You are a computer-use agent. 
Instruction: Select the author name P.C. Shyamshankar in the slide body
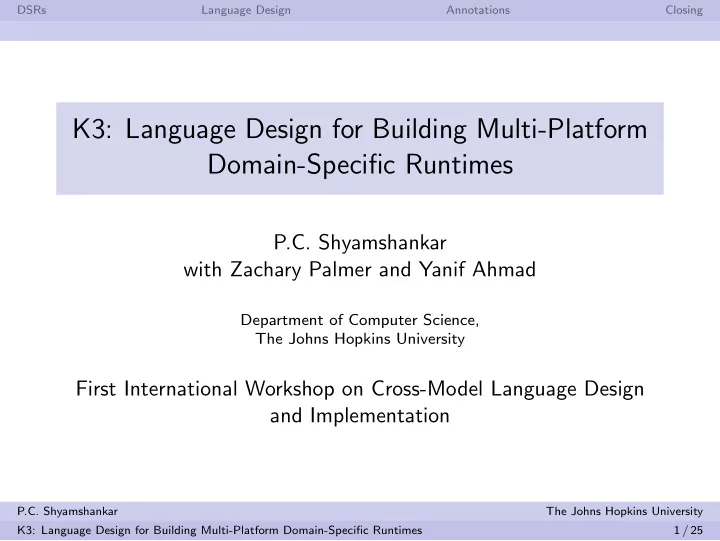click(360, 242)
